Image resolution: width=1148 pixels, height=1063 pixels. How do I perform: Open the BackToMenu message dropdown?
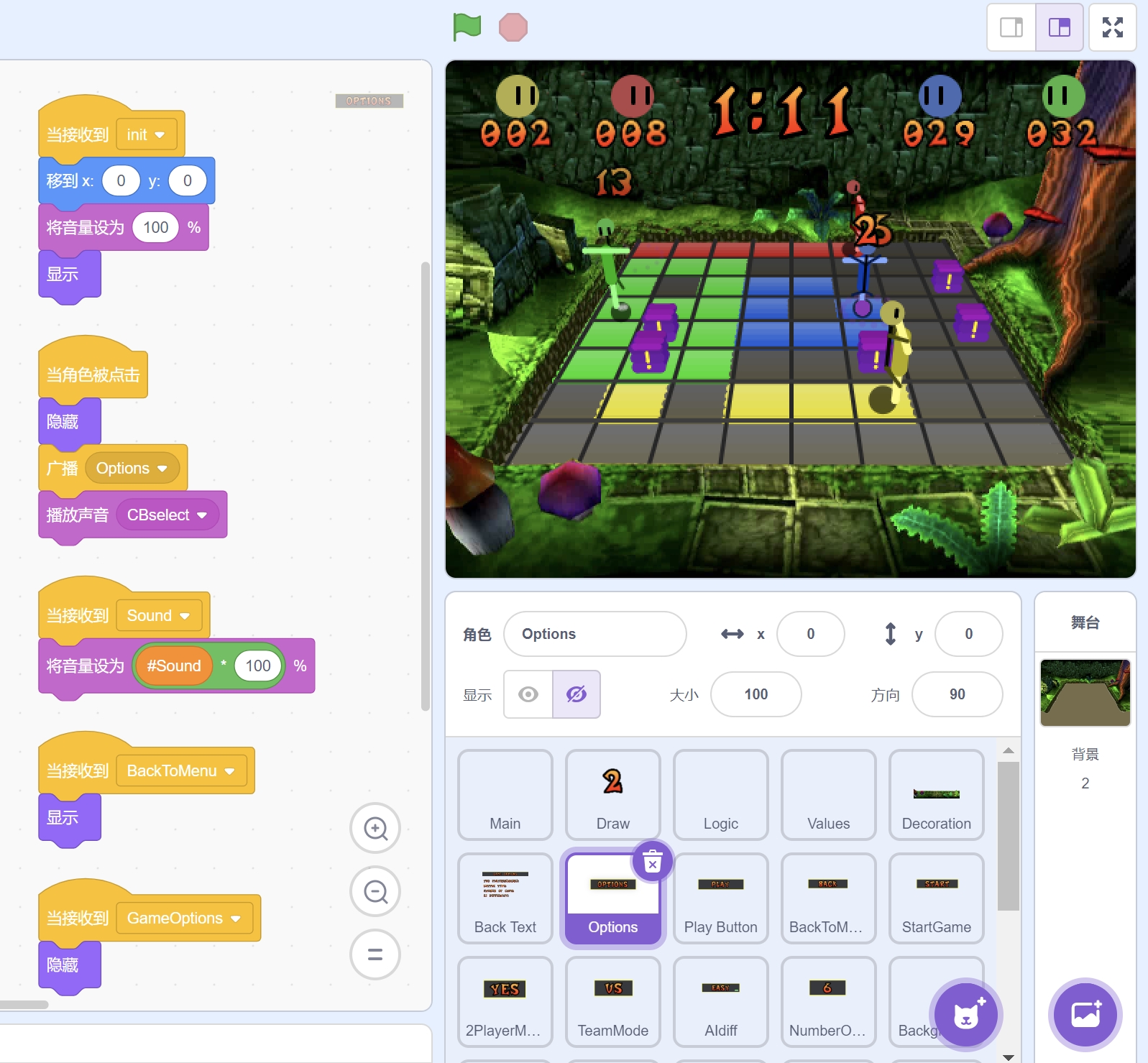click(x=230, y=771)
